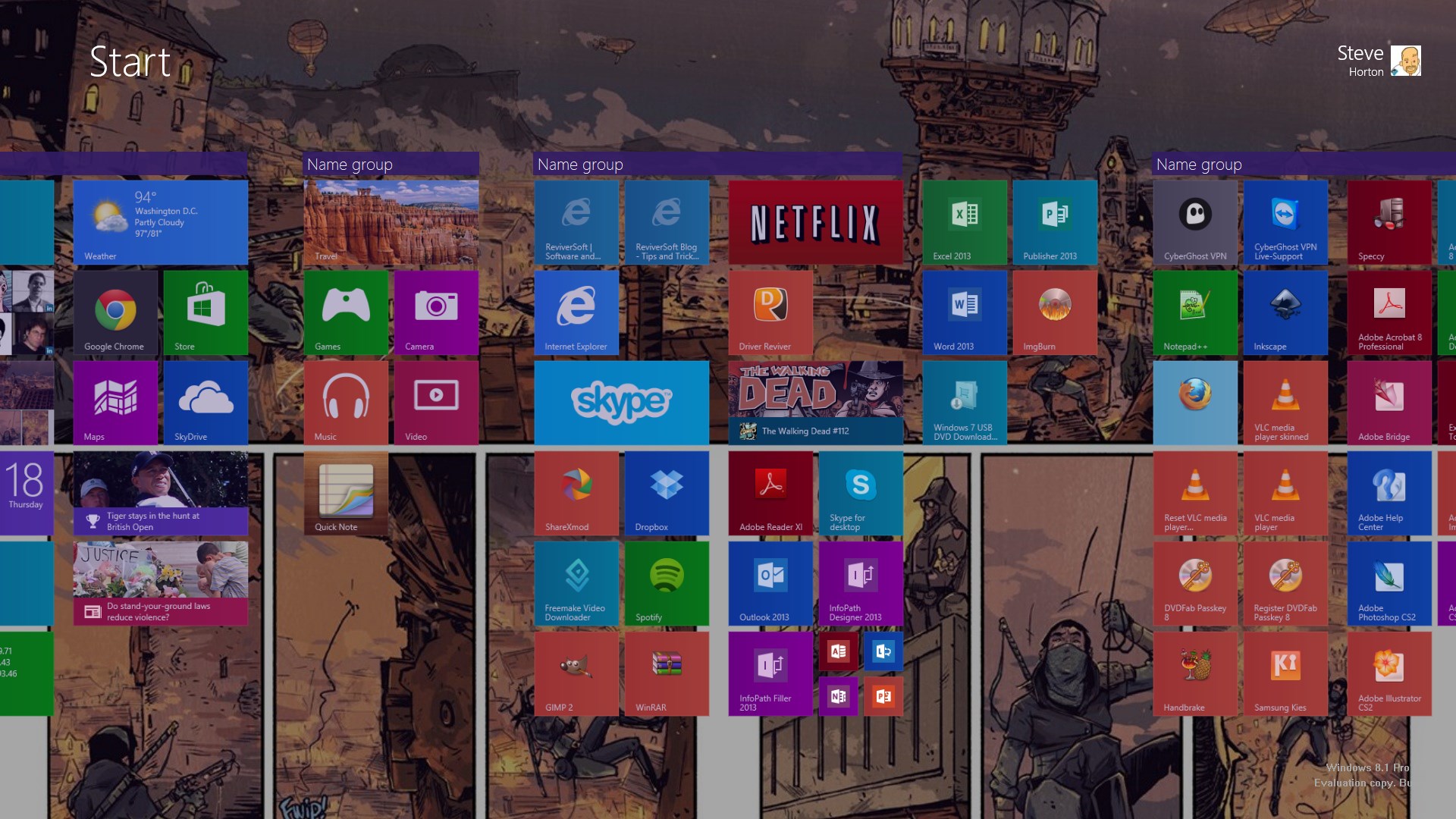
Task: Open the Weather tile for Washington D.C.
Action: click(x=161, y=222)
